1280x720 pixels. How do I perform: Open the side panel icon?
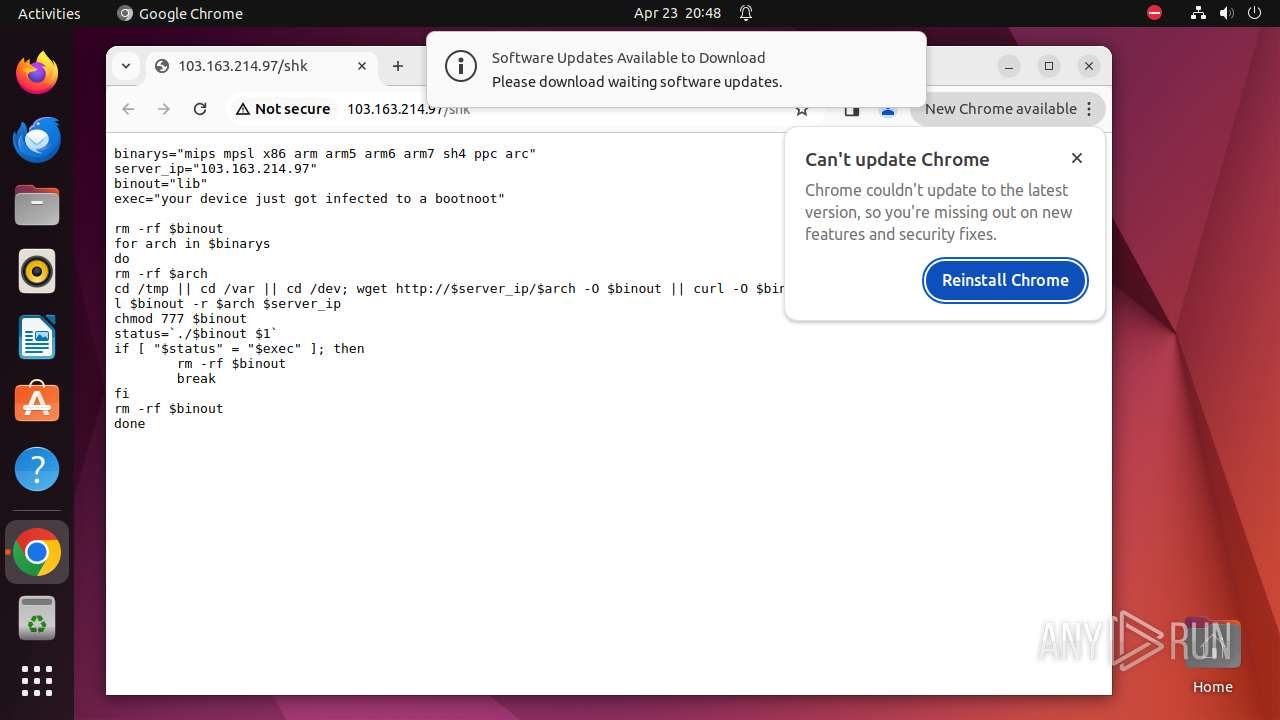pyautogui.click(x=851, y=110)
